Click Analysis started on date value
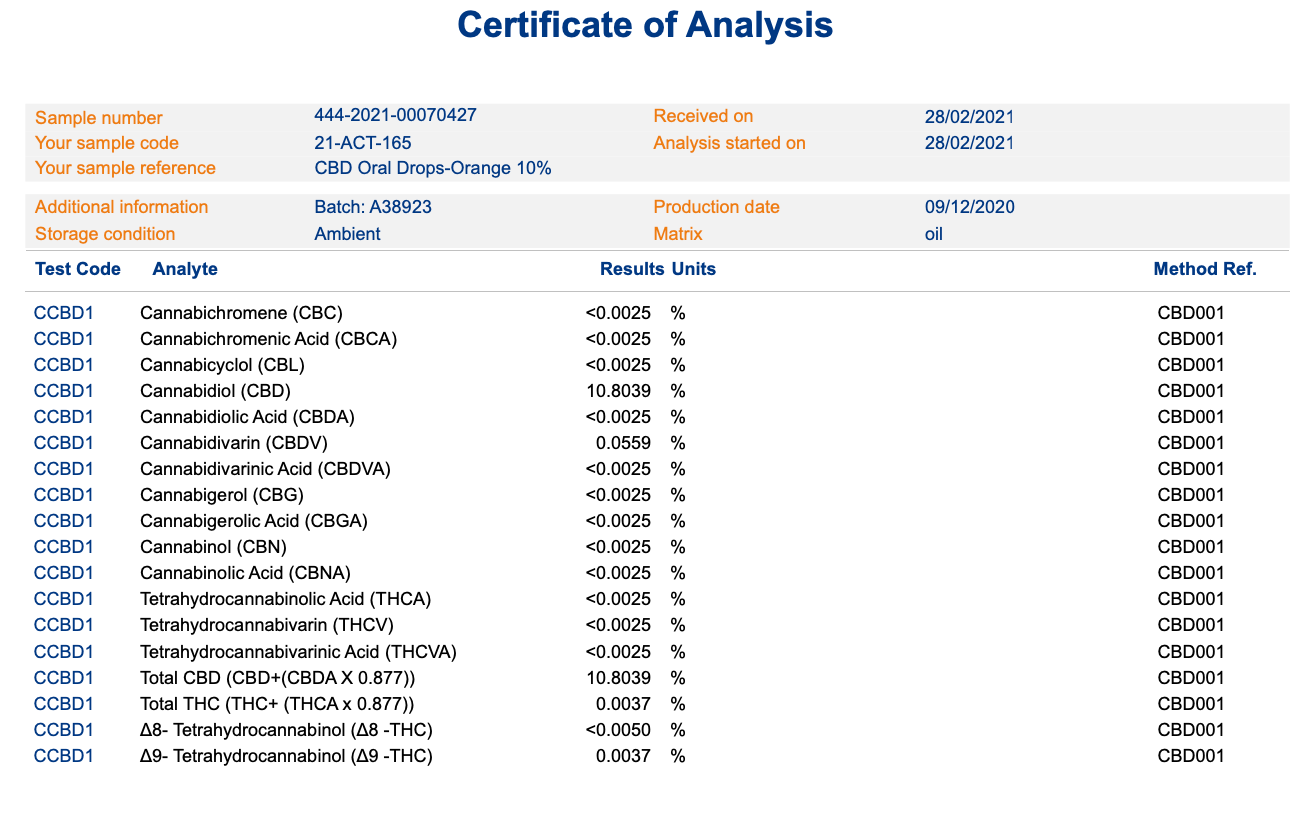This screenshot has width=1301, height=839. click(x=970, y=143)
